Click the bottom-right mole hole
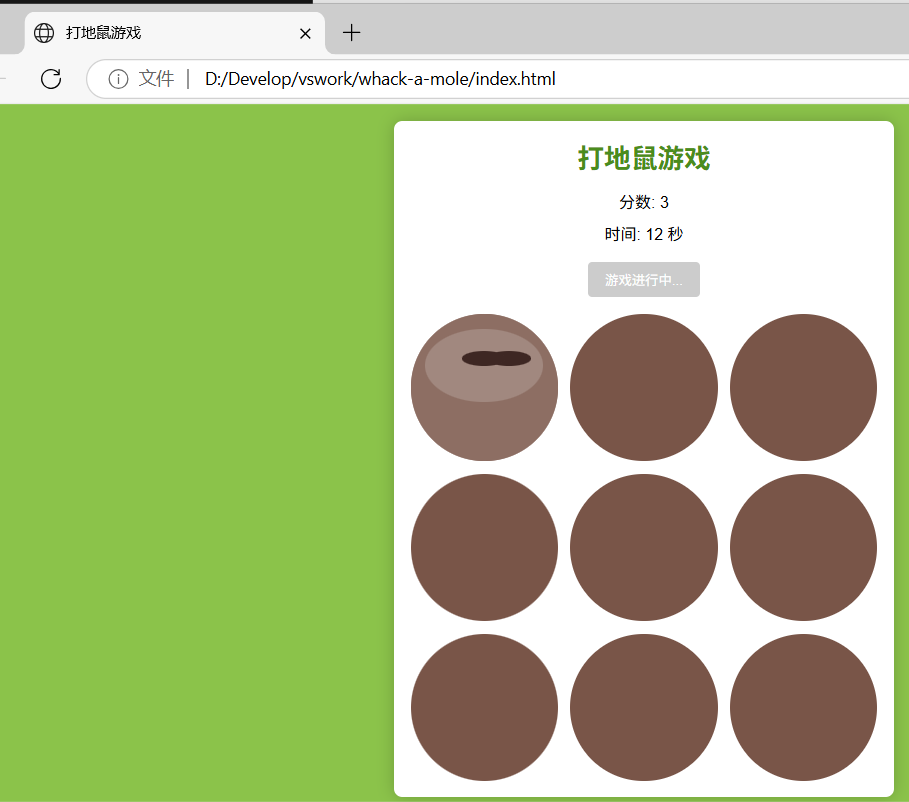 click(x=803, y=707)
